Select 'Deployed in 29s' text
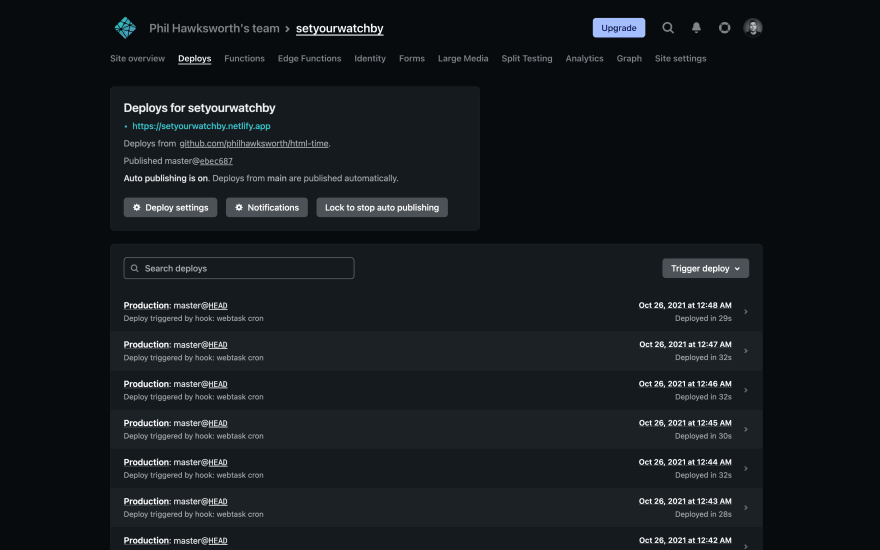 click(703, 318)
